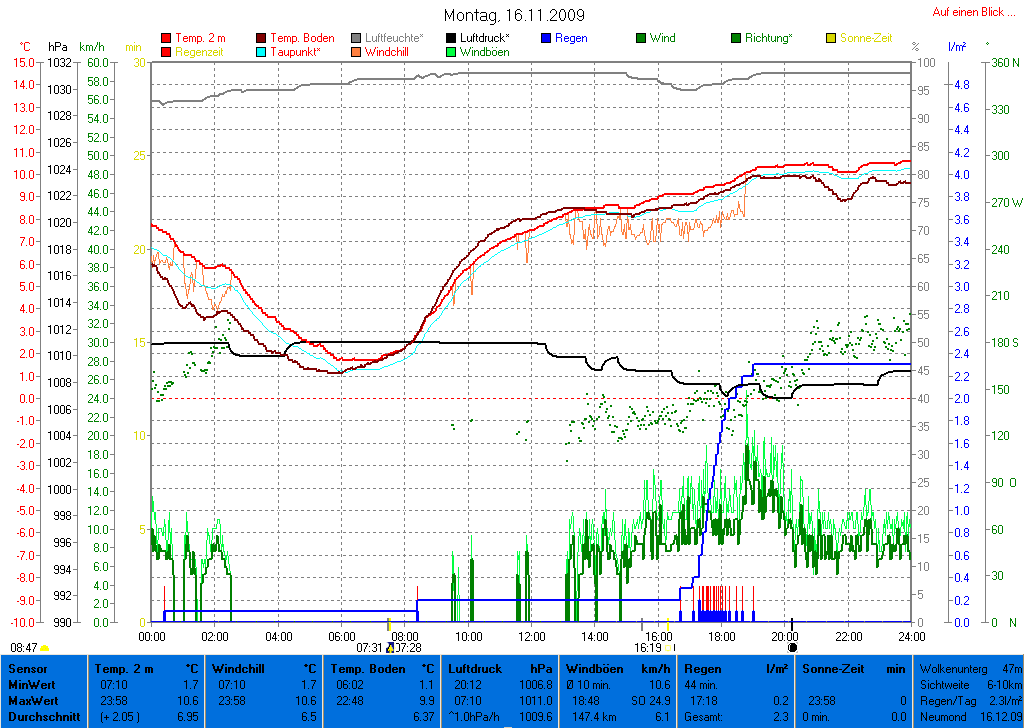Select the Windböen km/h column header
The width and height of the screenshot is (1024, 728).
pyautogui.click(x=618, y=667)
